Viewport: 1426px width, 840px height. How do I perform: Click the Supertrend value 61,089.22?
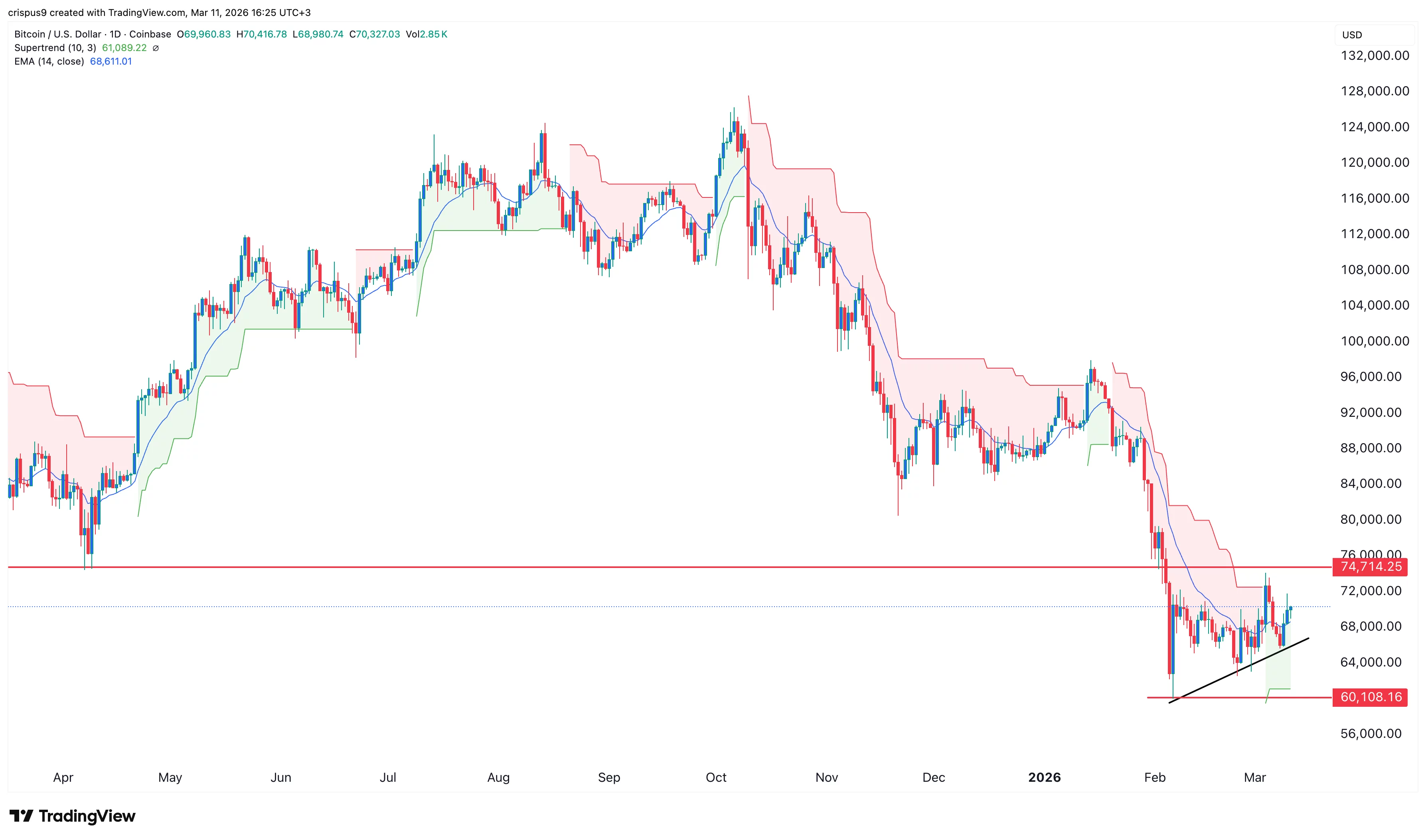tap(124, 48)
